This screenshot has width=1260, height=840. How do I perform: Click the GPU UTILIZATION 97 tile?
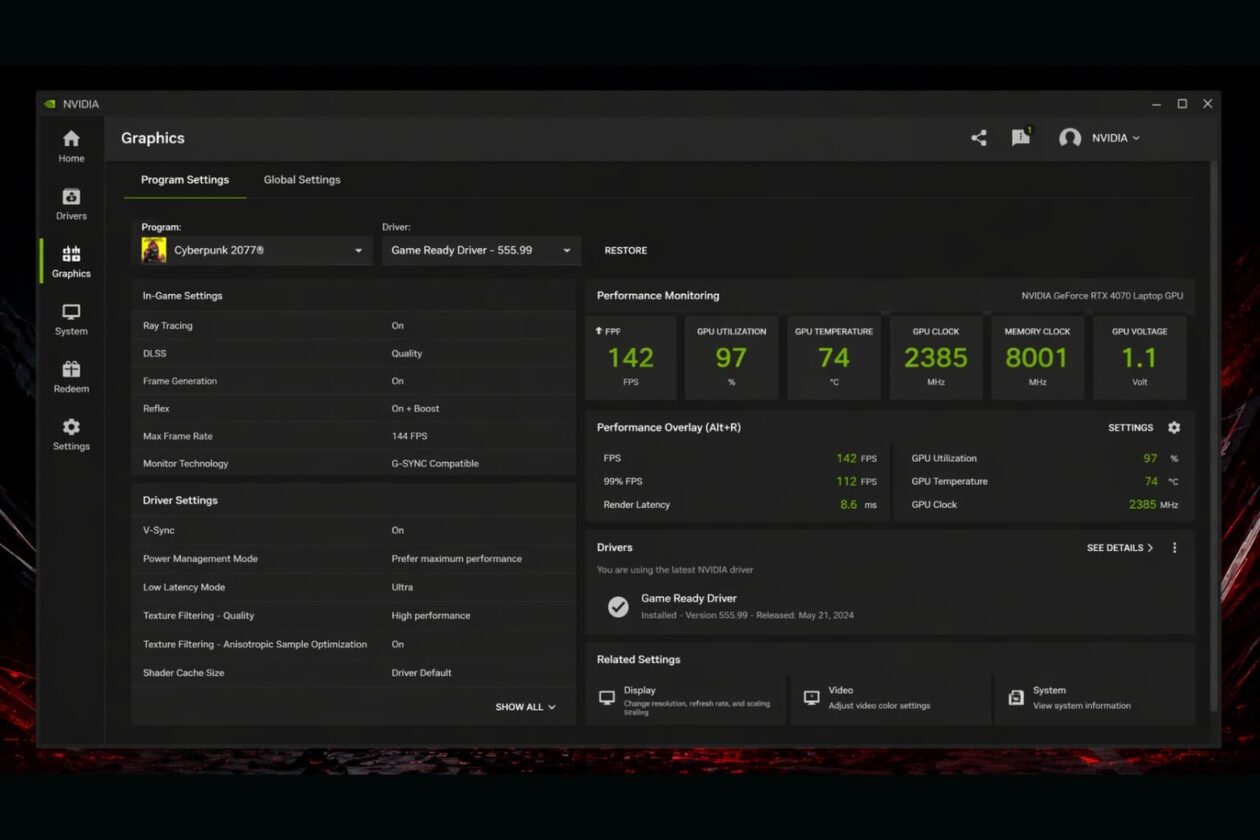[732, 358]
